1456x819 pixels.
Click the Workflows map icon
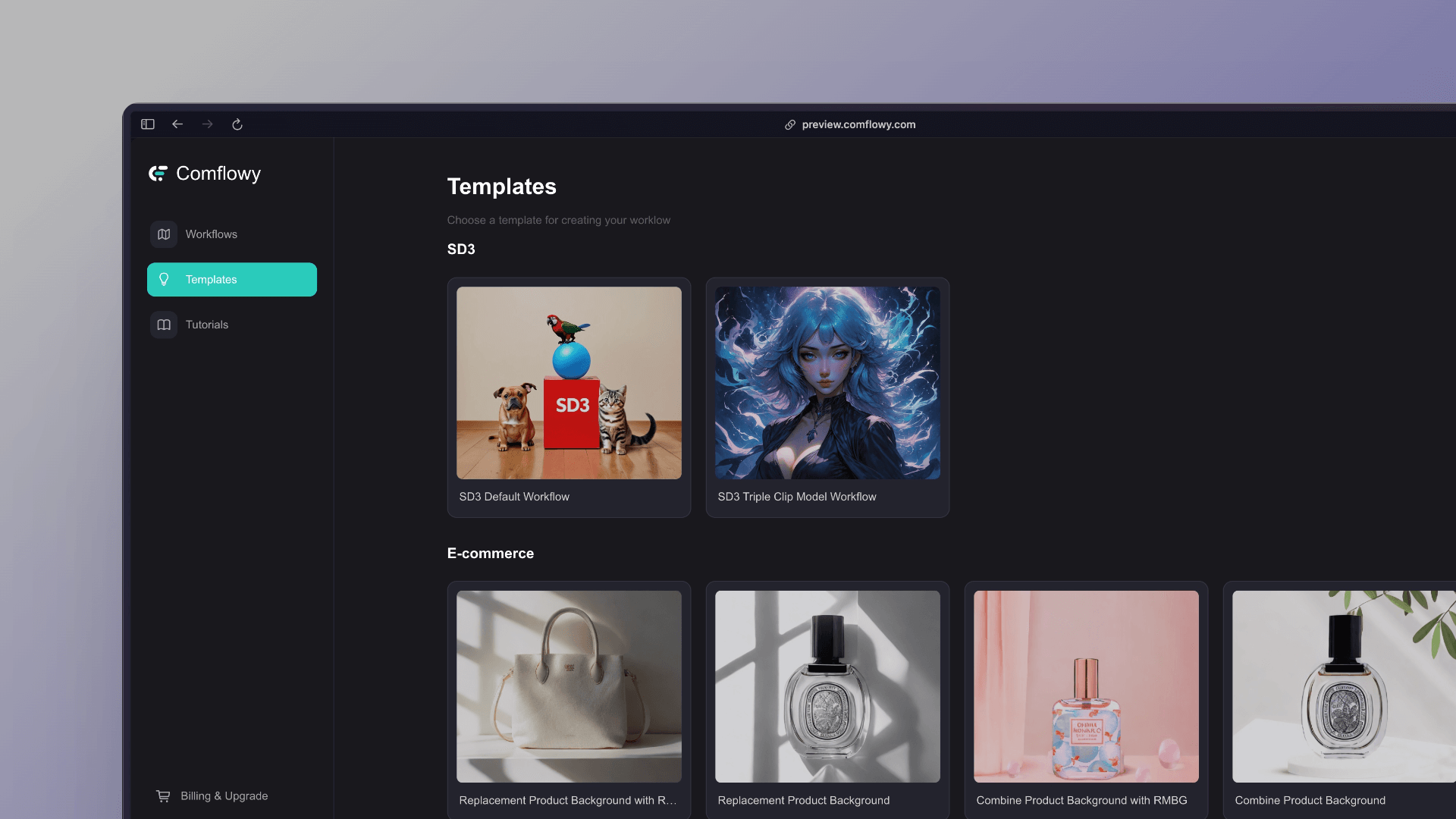[164, 234]
